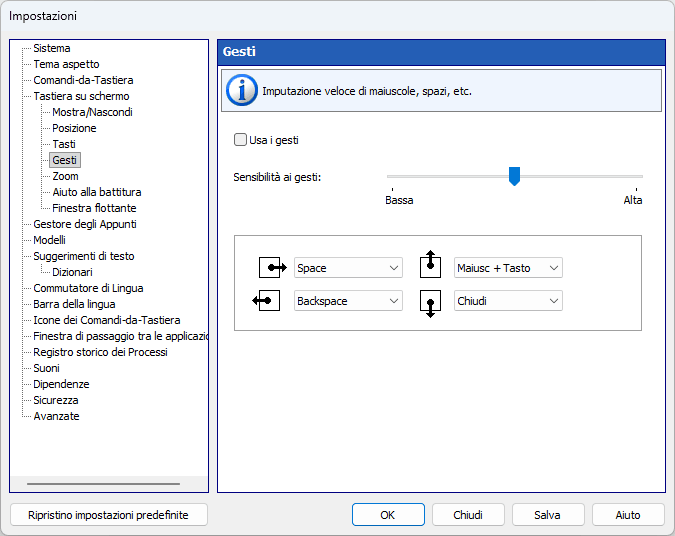Select the Gesti tree item
The width and height of the screenshot is (675, 536).
[x=65, y=160]
